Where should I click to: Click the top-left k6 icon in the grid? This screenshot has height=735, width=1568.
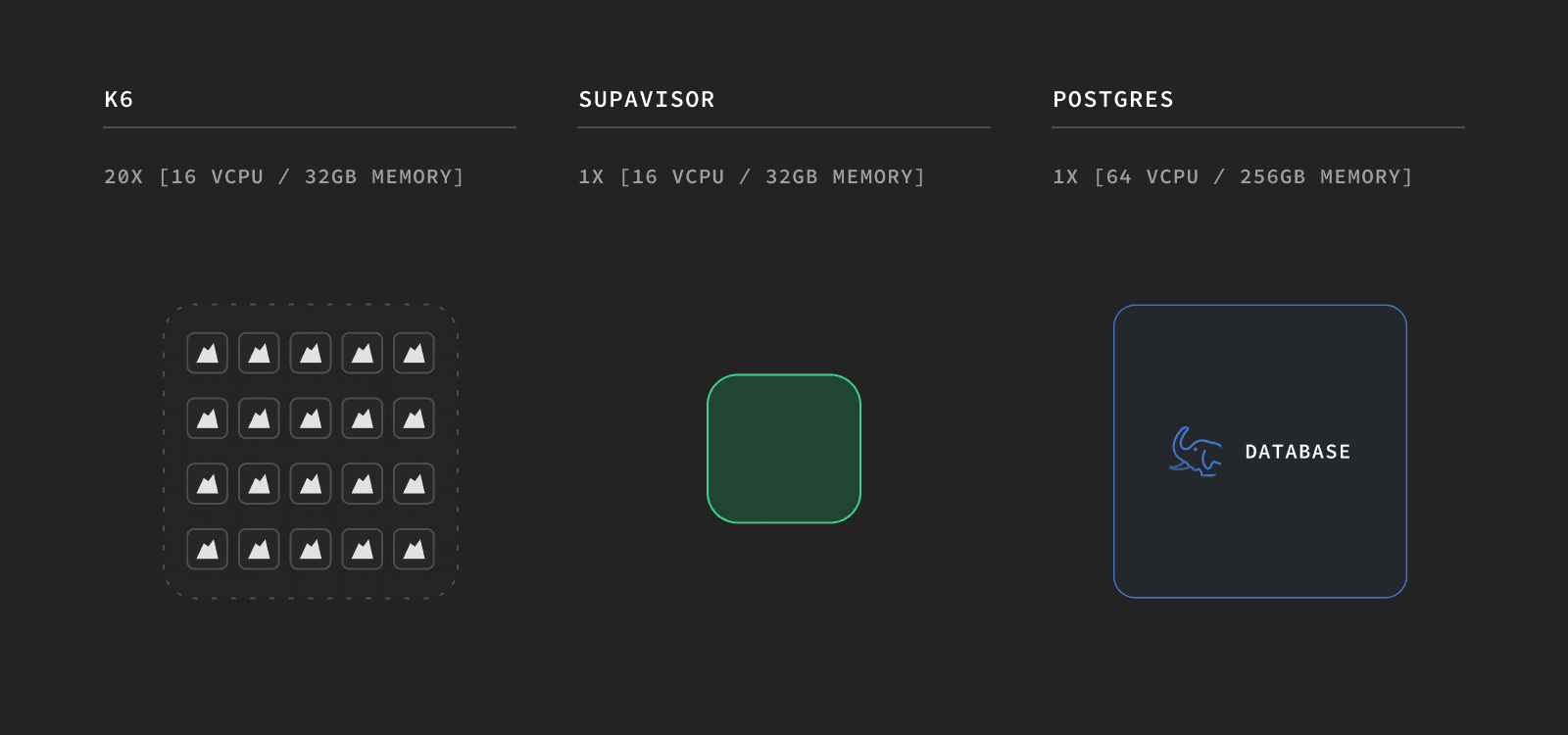[x=208, y=353]
